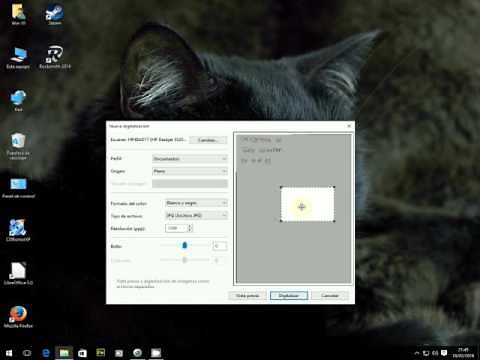Open the Steam desktop shortcut
This screenshot has height=360, width=480.
(x=54, y=15)
